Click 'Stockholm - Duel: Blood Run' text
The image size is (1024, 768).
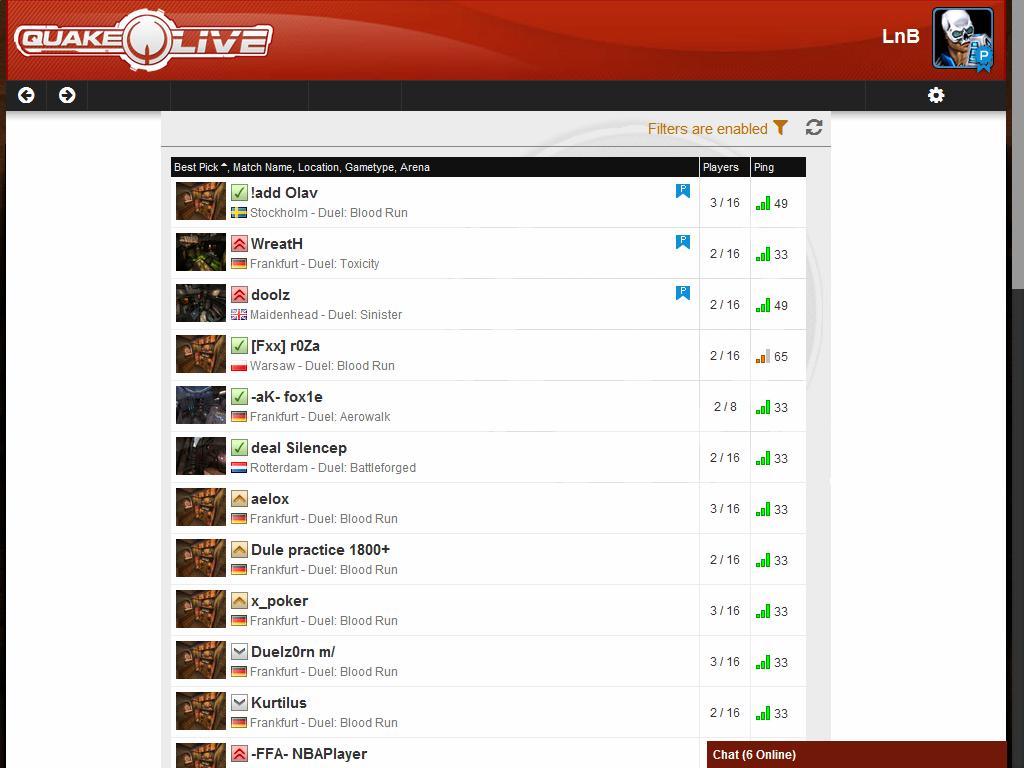tap(328, 213)
